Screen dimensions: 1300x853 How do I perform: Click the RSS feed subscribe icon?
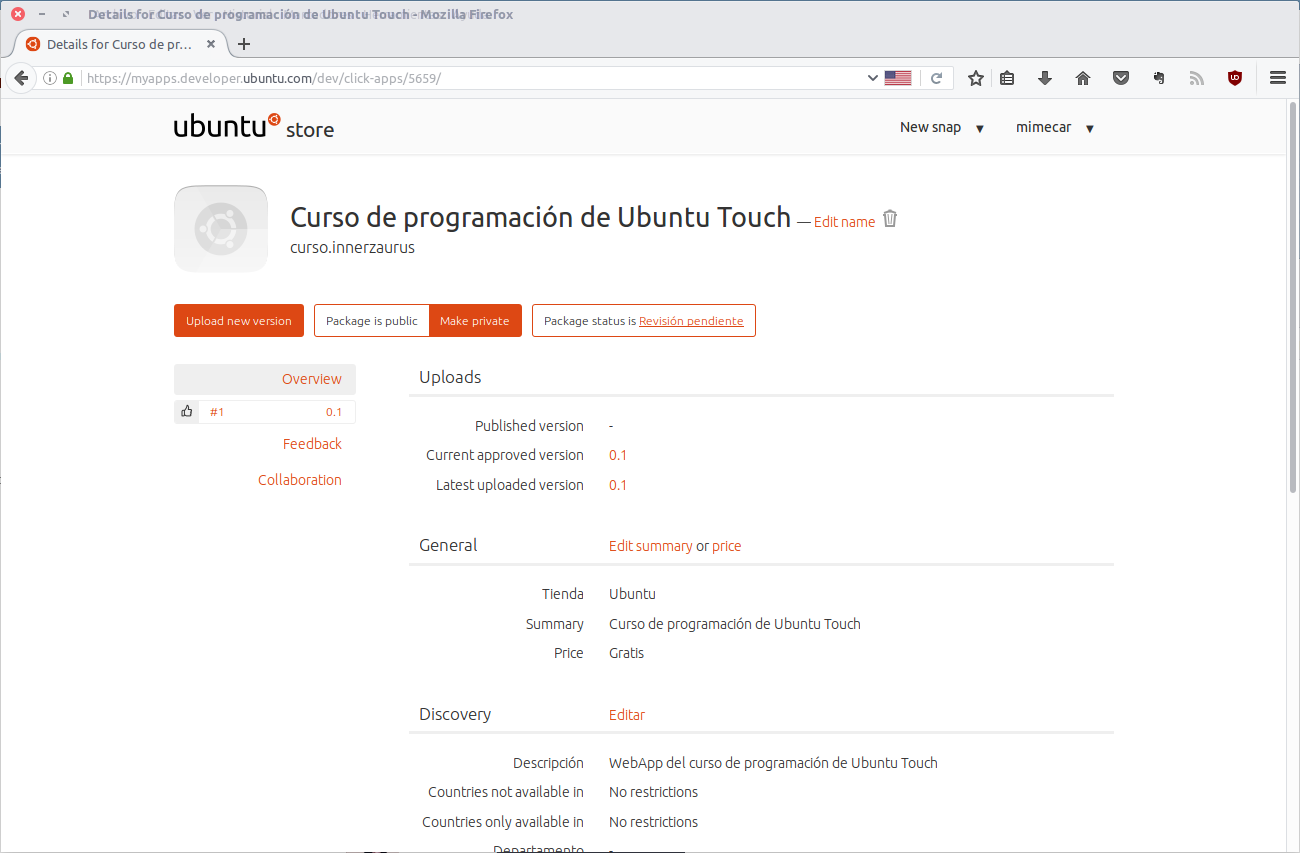[1197, 78]
